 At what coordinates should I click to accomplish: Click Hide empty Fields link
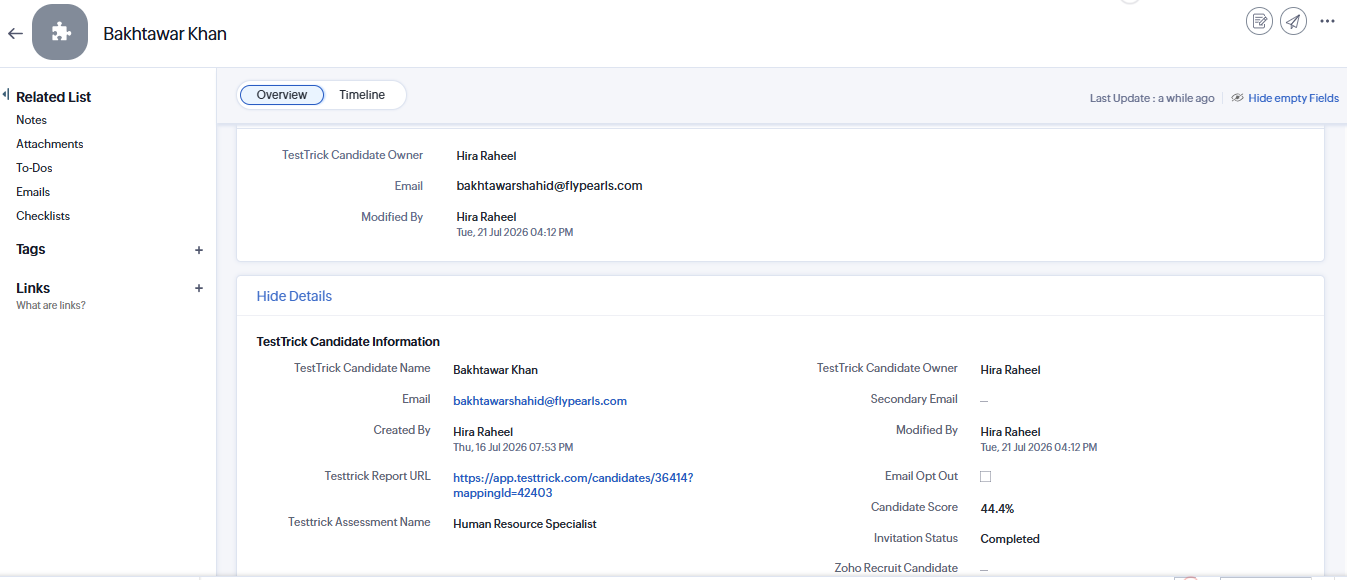[x=1293, y=98]
